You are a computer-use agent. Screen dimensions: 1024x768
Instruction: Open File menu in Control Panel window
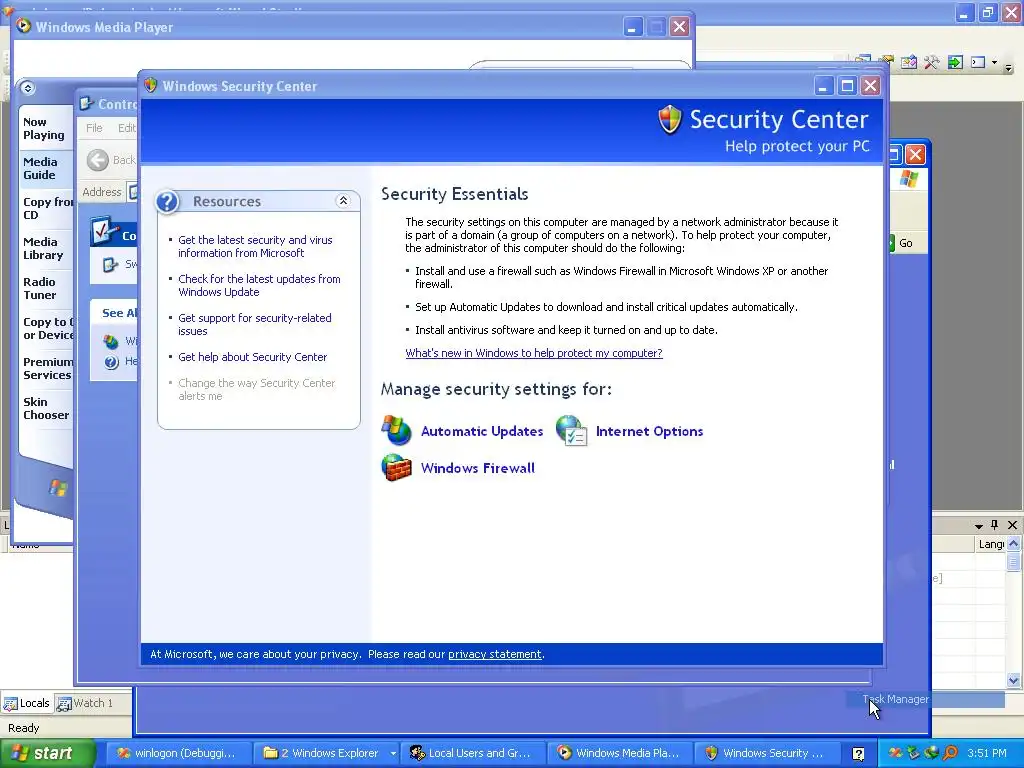point(94,128)
